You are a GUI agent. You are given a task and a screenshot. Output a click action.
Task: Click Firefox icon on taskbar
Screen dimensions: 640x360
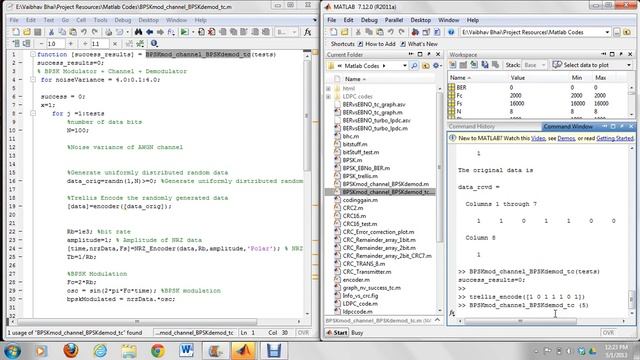[x=71, y=351]
